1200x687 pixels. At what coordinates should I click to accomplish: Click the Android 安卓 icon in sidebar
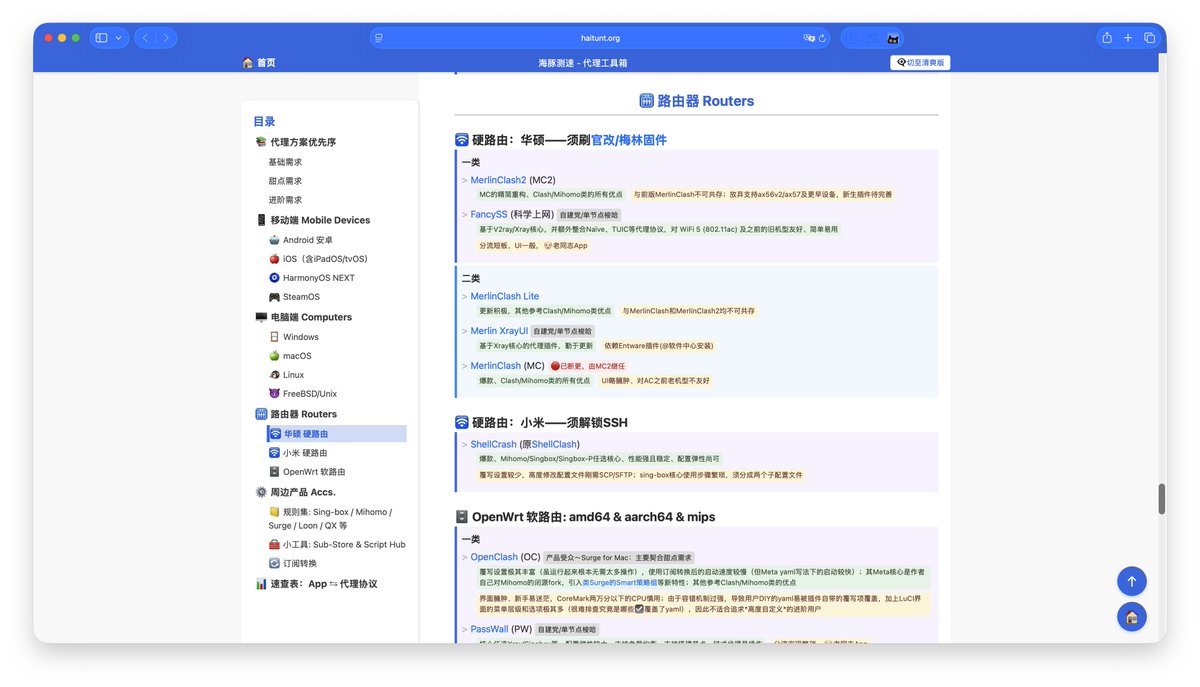point(272,239)
